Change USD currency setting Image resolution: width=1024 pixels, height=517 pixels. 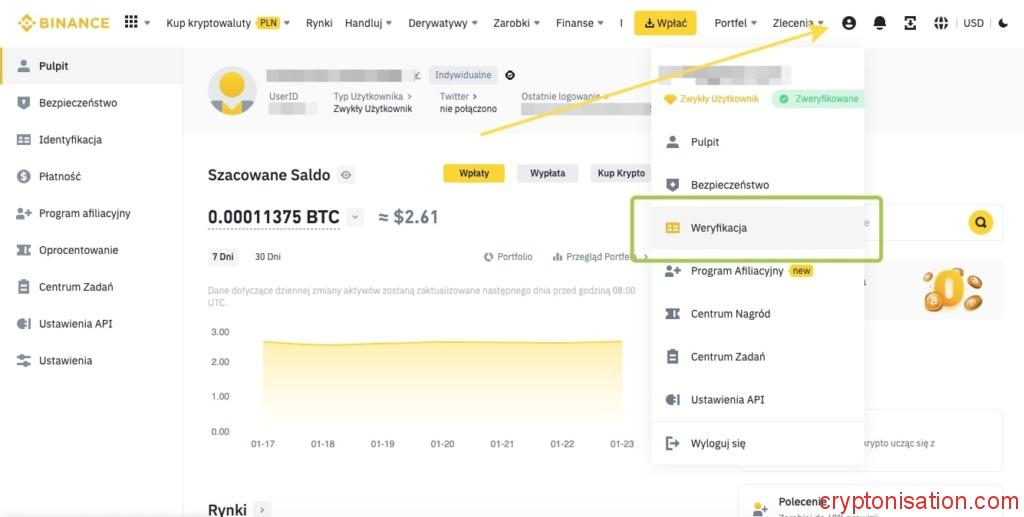click(973, 23)
